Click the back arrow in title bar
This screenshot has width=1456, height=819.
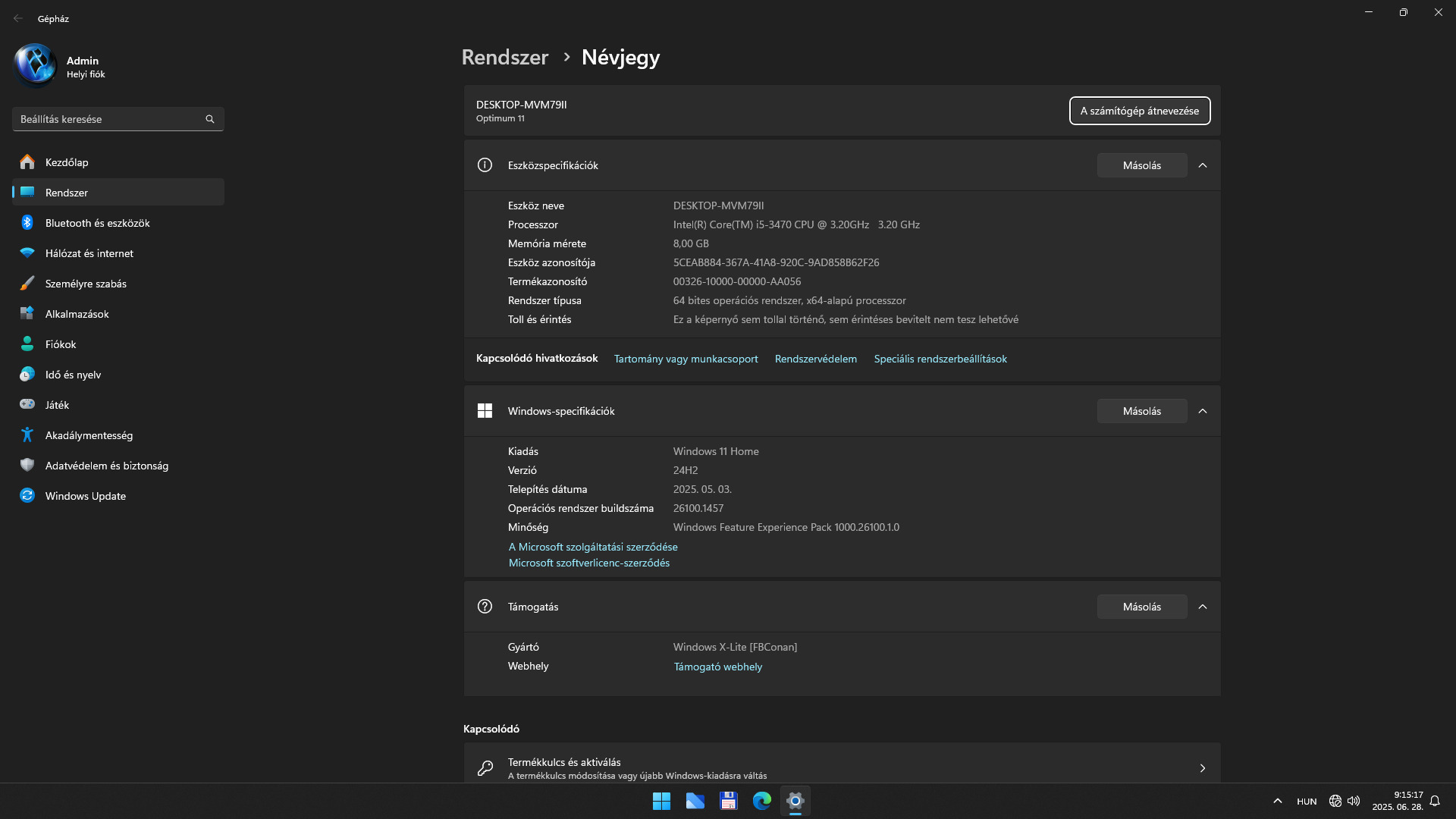tap(18, 18)
